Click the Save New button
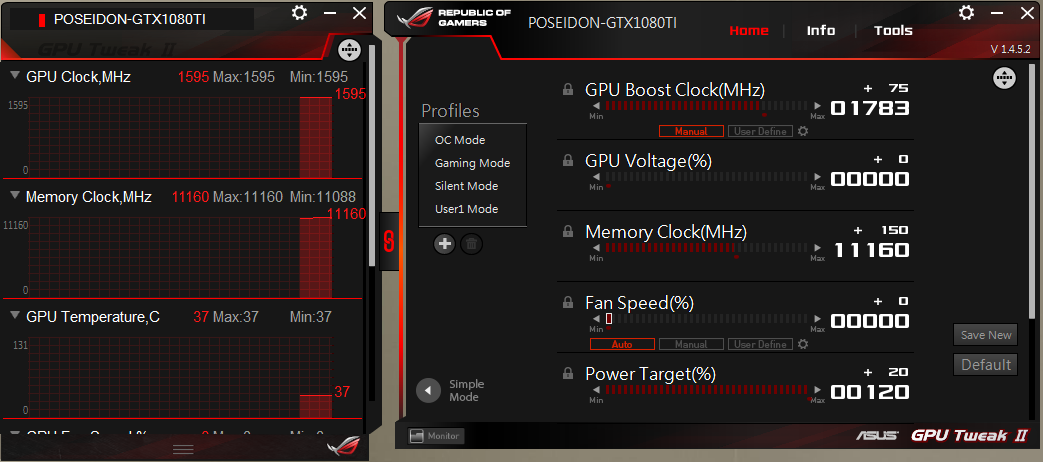The image size is (1043, 462). pos(986,335)
